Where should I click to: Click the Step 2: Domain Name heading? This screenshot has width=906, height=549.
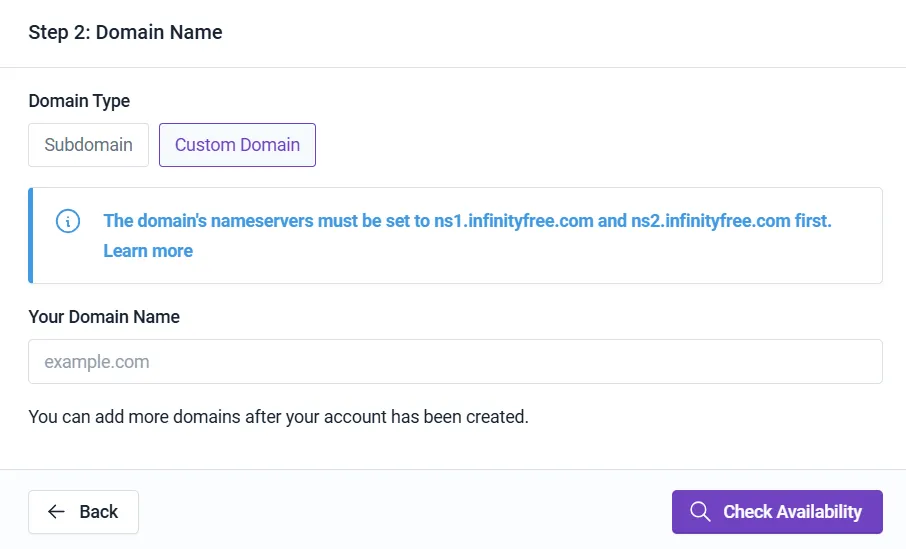click(x=125, y=33)
